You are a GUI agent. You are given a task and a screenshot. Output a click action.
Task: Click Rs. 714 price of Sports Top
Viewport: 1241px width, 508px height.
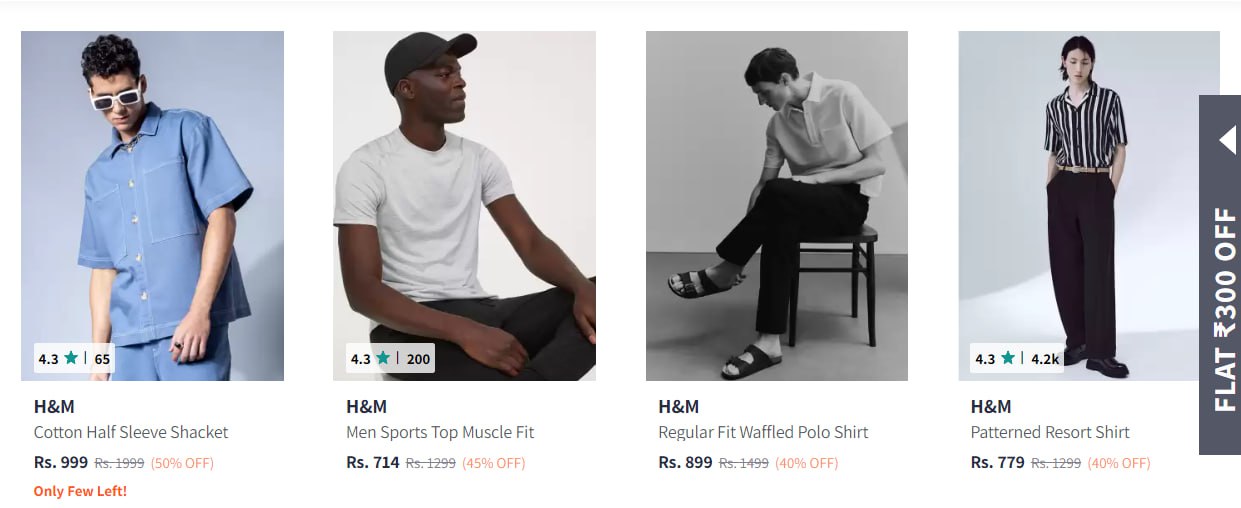[x=373, y=462]
